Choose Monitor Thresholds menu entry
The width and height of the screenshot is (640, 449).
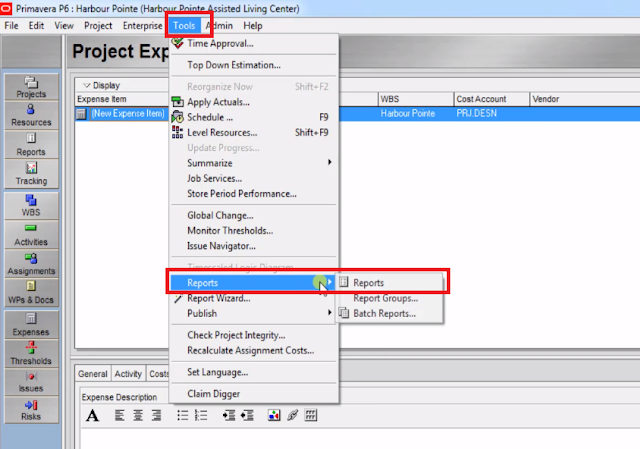(x=253, y=231)
